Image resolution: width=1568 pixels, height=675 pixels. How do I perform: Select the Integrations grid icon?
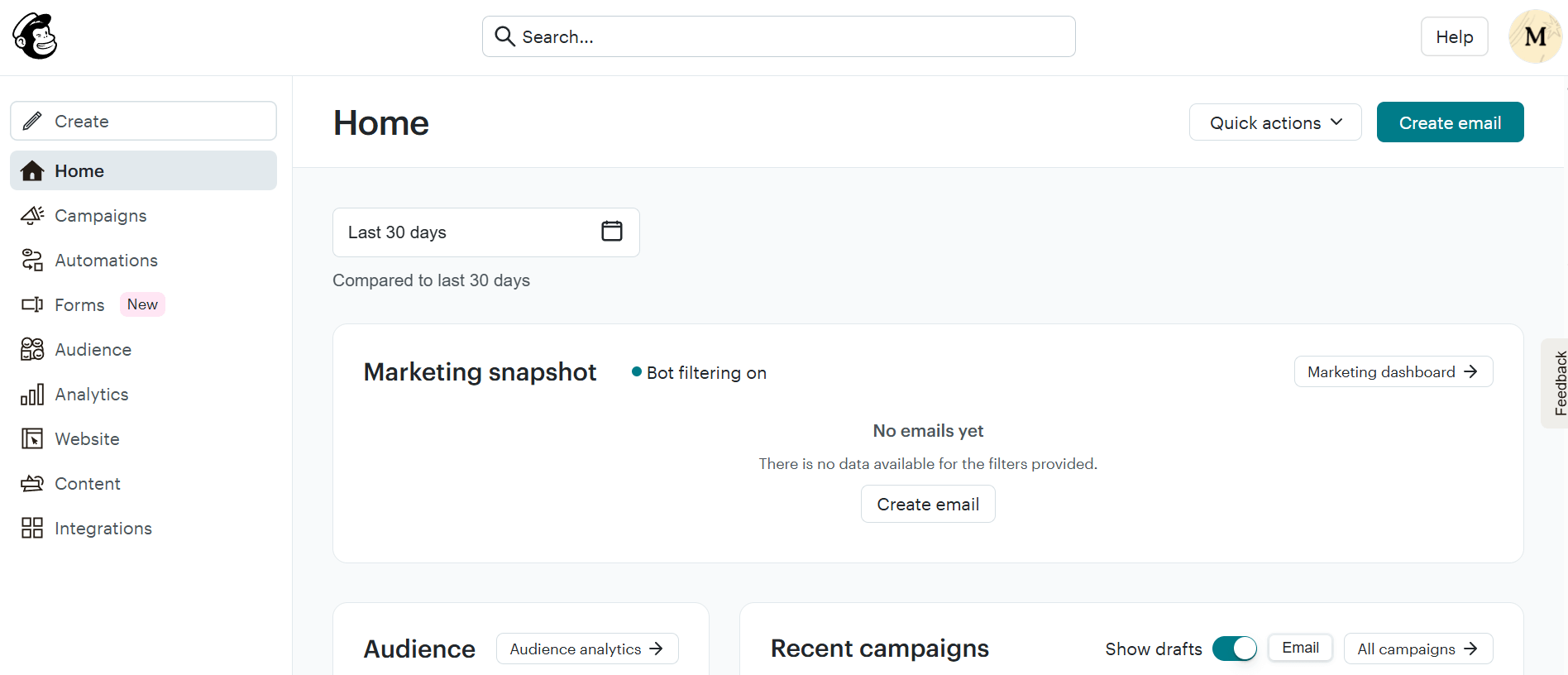tap(31, 528)
